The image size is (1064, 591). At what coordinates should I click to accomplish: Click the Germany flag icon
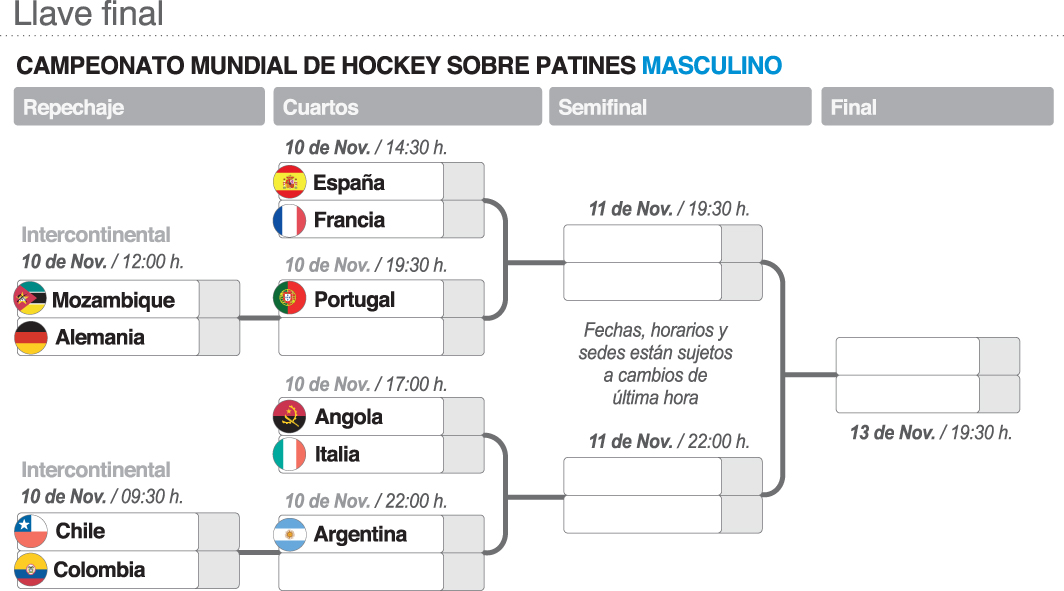pyautogui.click(x=31, y=337)
